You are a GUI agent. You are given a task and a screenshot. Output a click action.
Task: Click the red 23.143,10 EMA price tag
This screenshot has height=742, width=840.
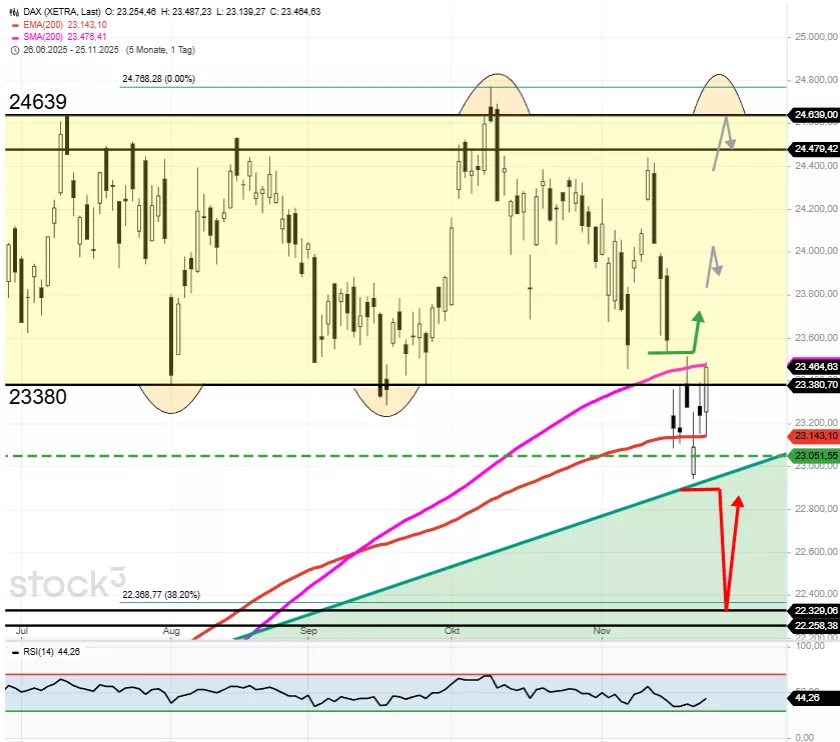tap(815, 437)
